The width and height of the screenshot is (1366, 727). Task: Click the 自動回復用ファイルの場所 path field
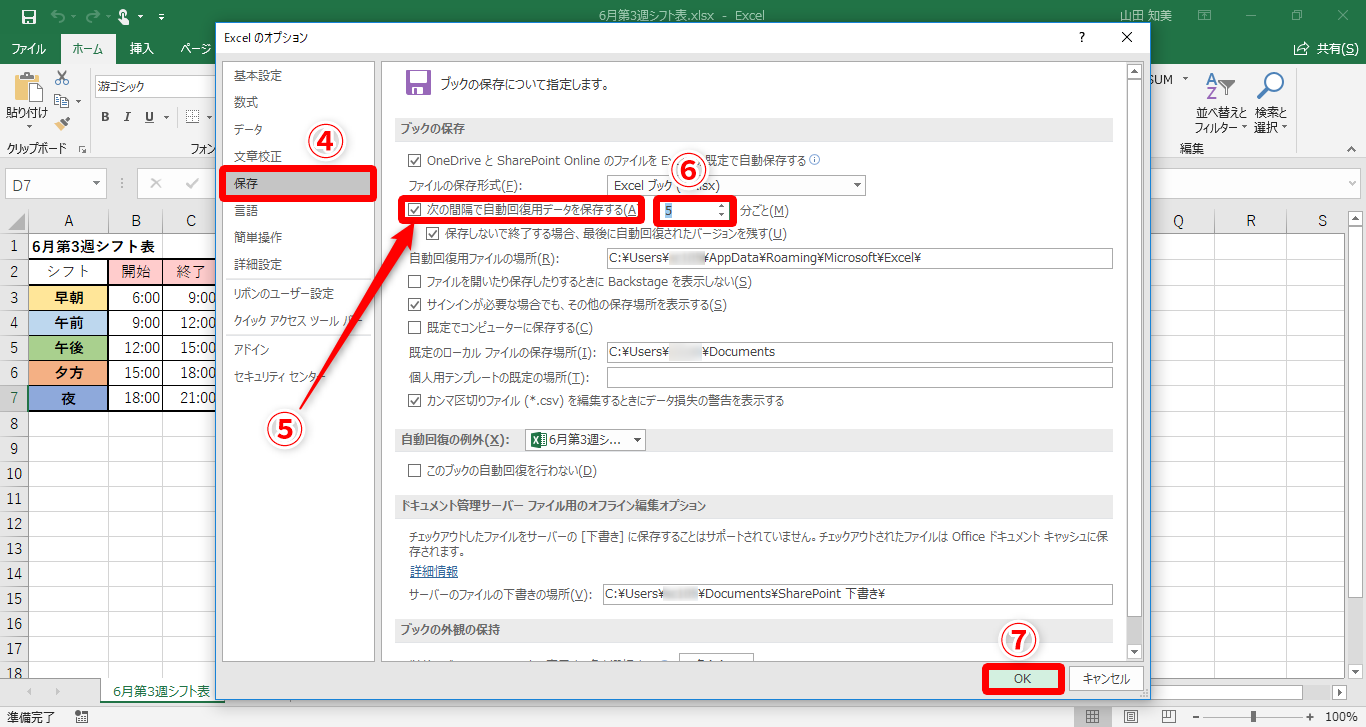tap(860, 258)
